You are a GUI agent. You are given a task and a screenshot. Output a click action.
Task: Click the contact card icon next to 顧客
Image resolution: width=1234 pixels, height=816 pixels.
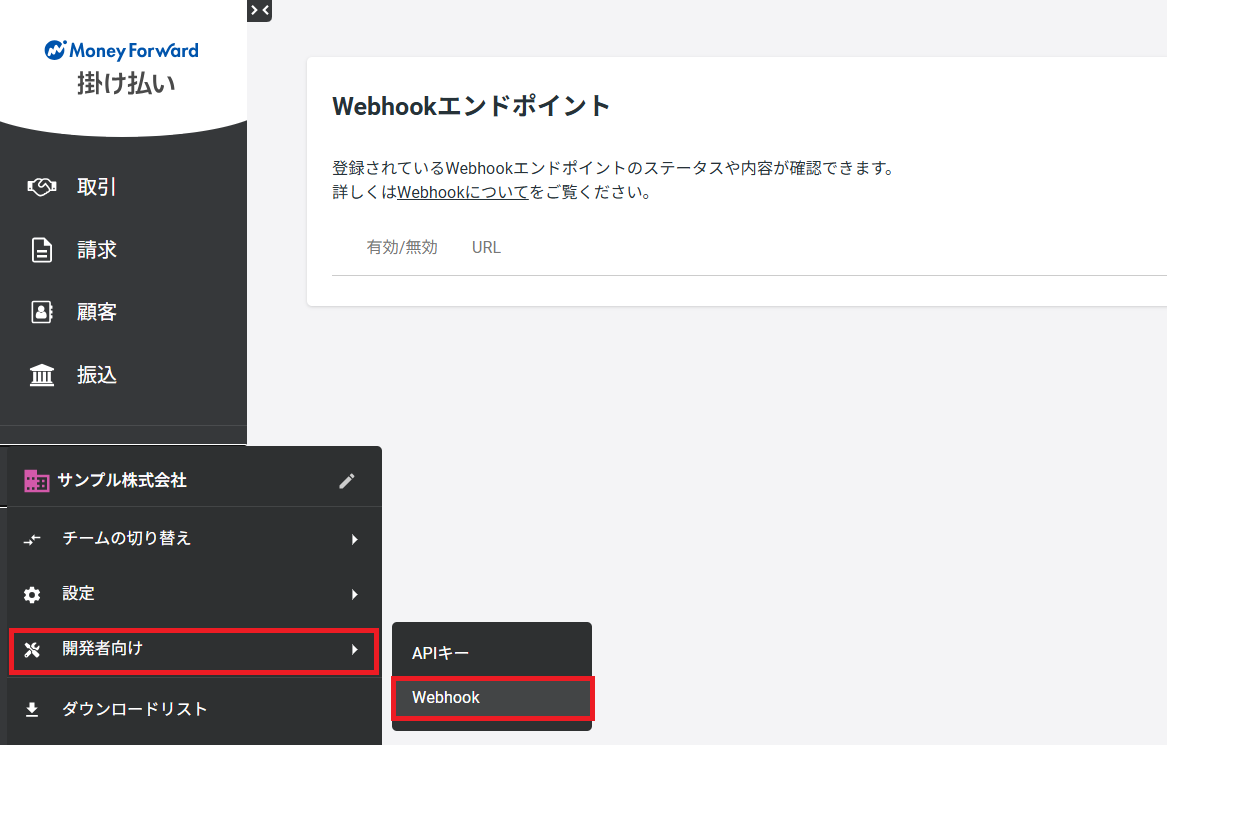point(42,312)
